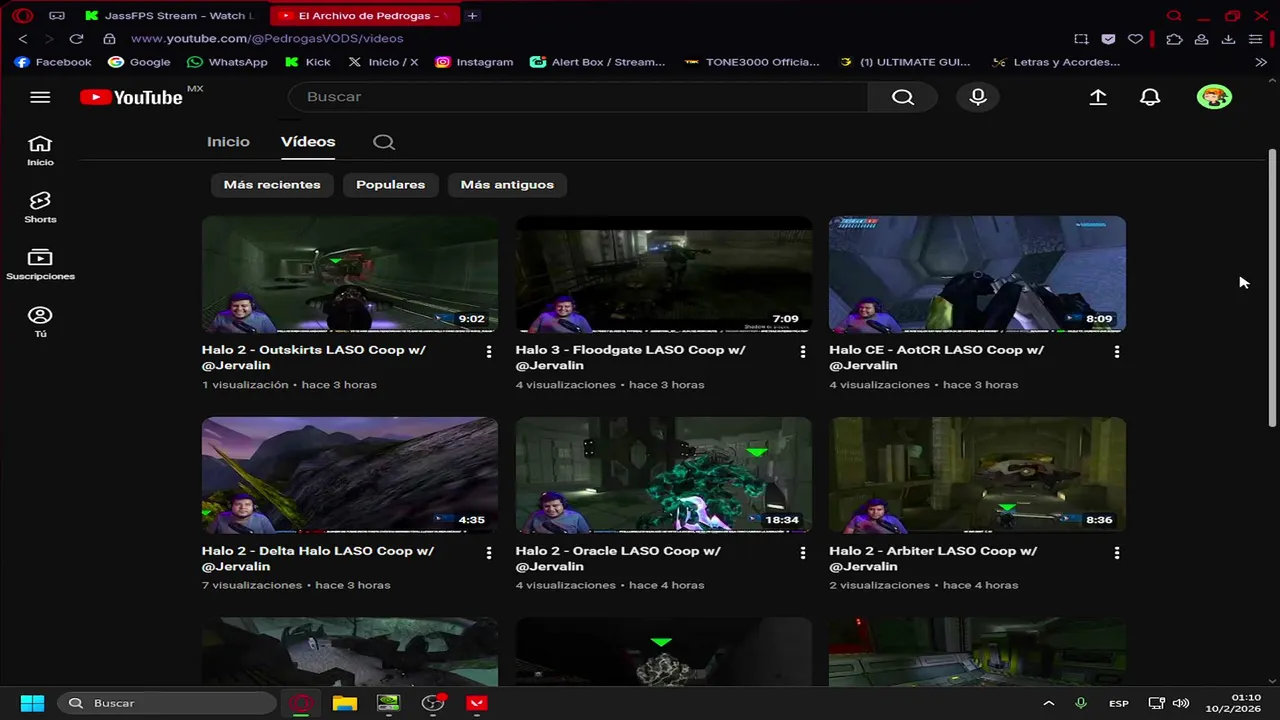
Task: Open the account avatar menu
Action: point(1214,97)
